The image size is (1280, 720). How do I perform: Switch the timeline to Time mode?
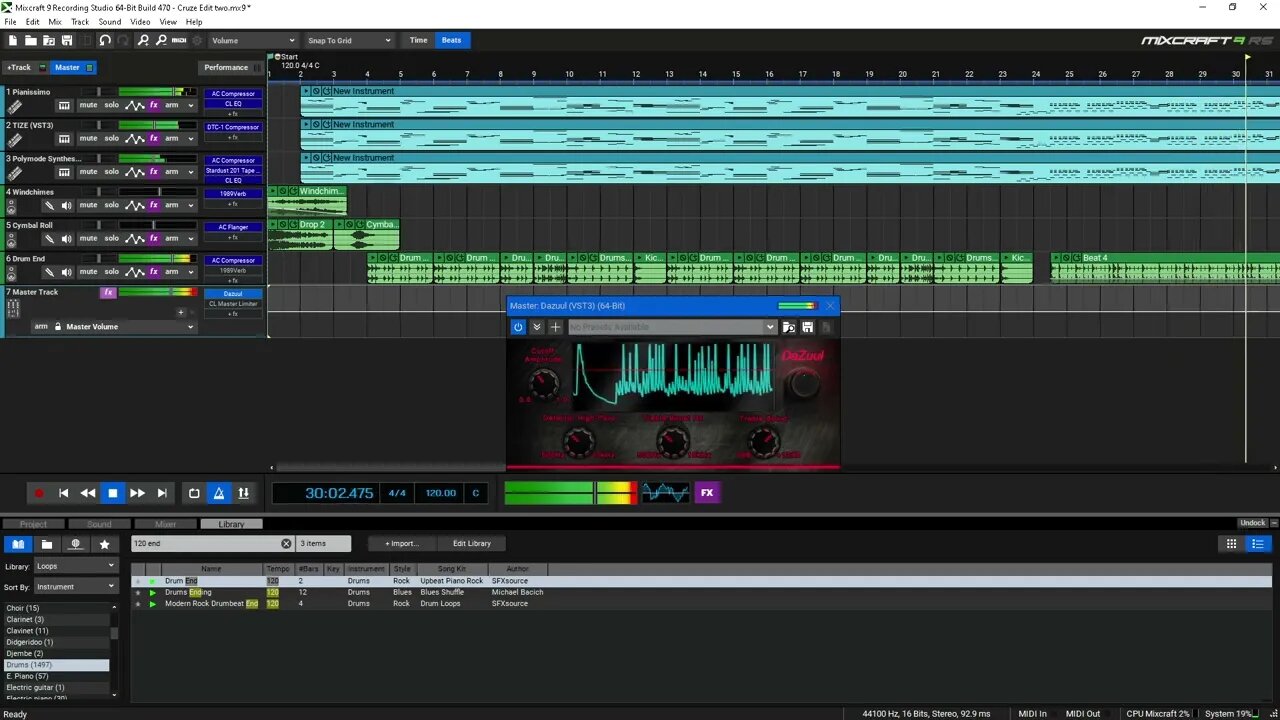pos(418,40)
